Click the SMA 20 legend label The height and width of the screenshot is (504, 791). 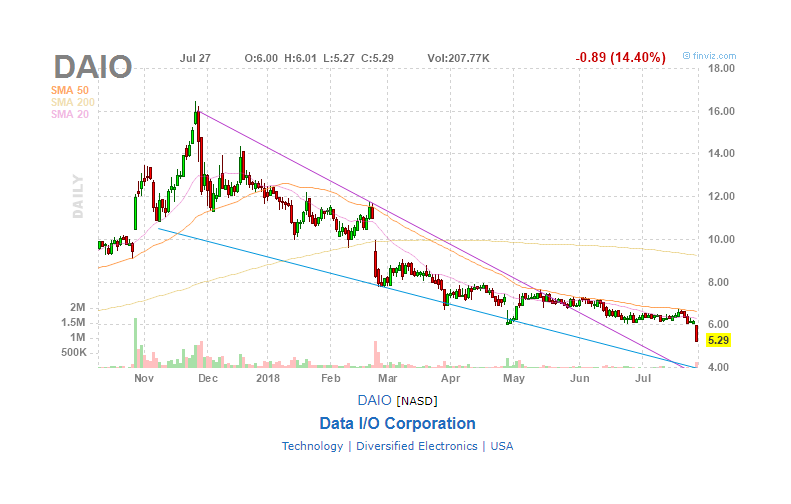[70, 115]
